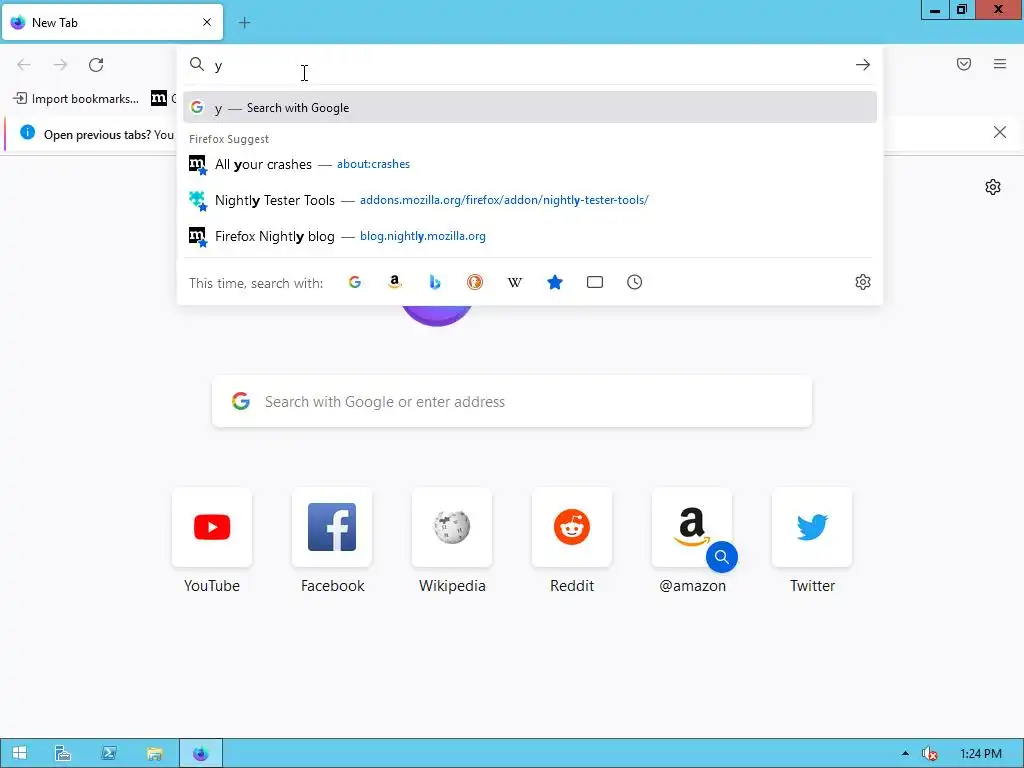Screen dimensions: 1024x768
Task: Open Firefox Nightly blog suggestion
Action: [x=530, y=236]
